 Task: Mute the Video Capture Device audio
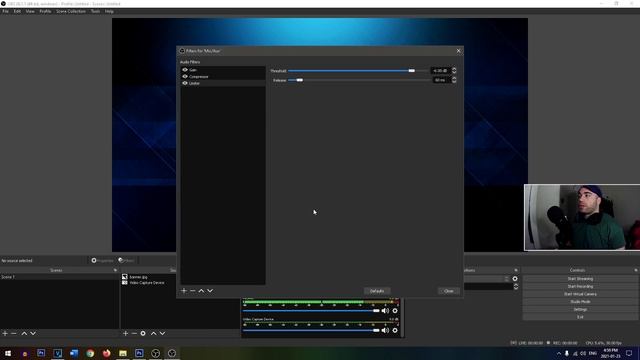click(x=385, y=330)
